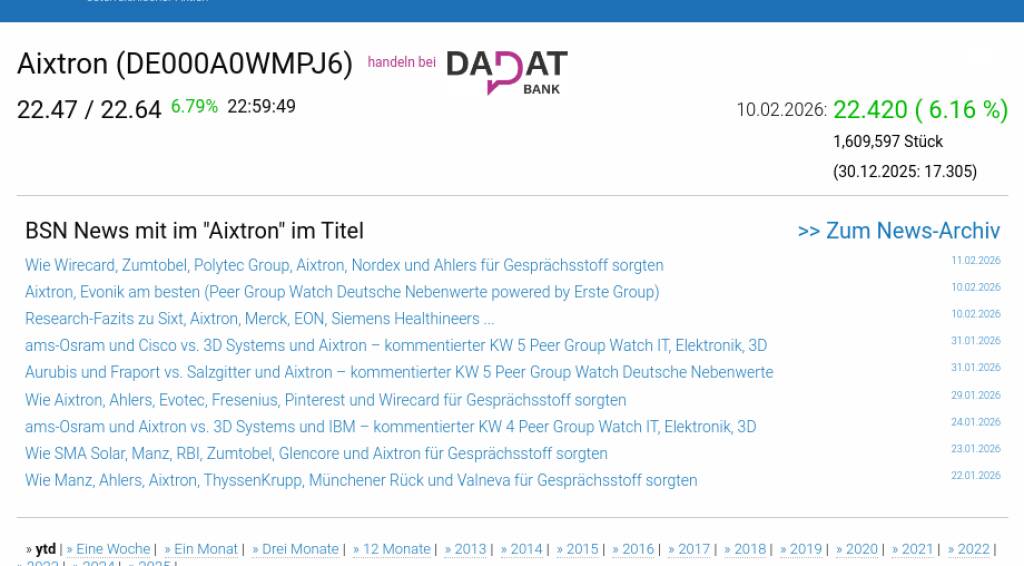
Task: Click the DADAT Bank logo
Action: pos(506,71)
